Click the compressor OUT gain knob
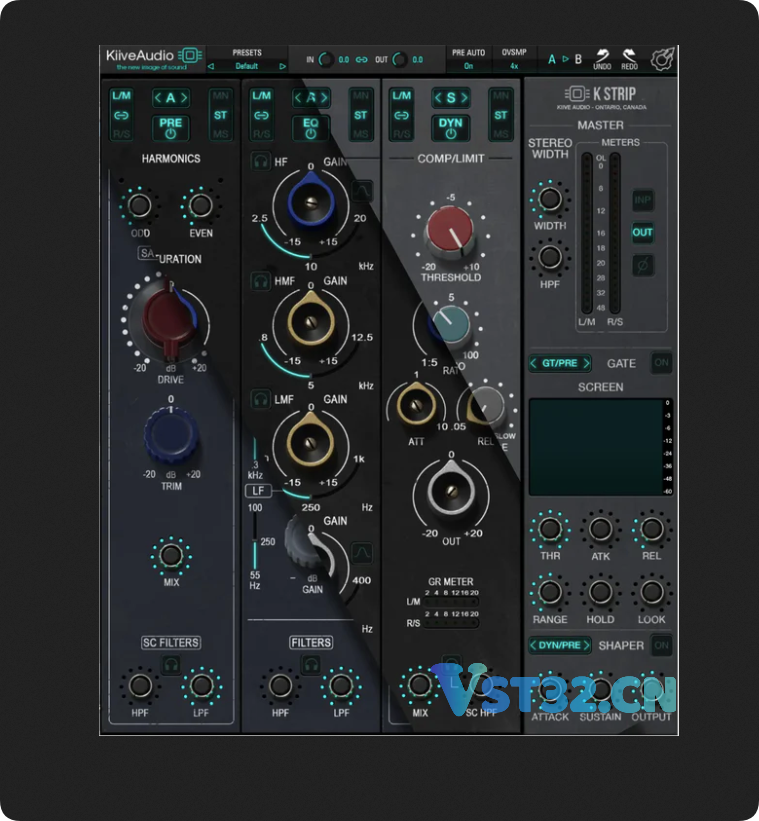 [x=451, y=491]
